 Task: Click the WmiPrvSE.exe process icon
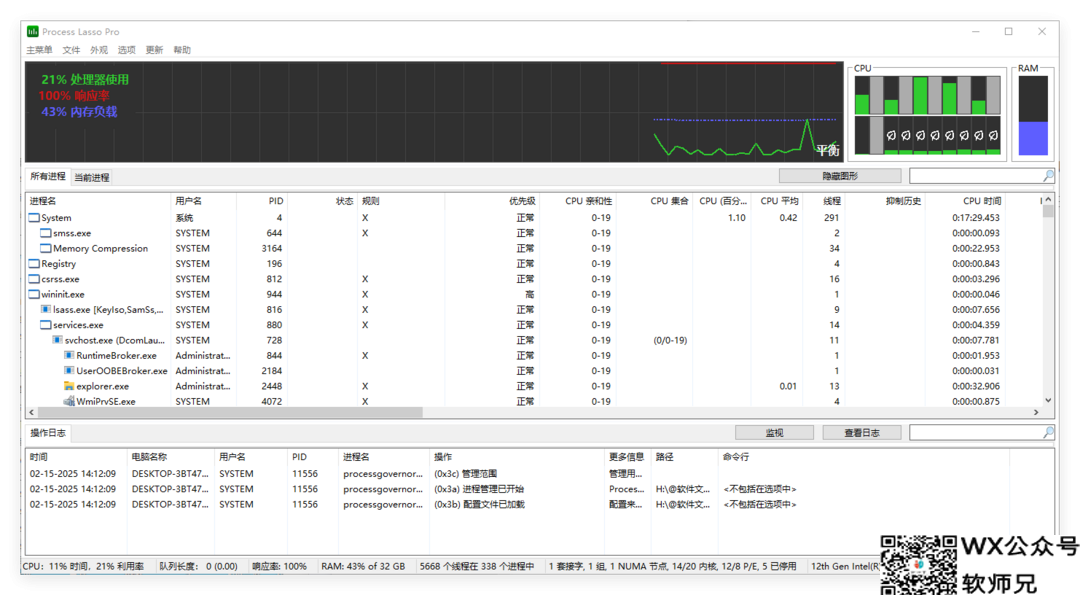tap(69, 401)
